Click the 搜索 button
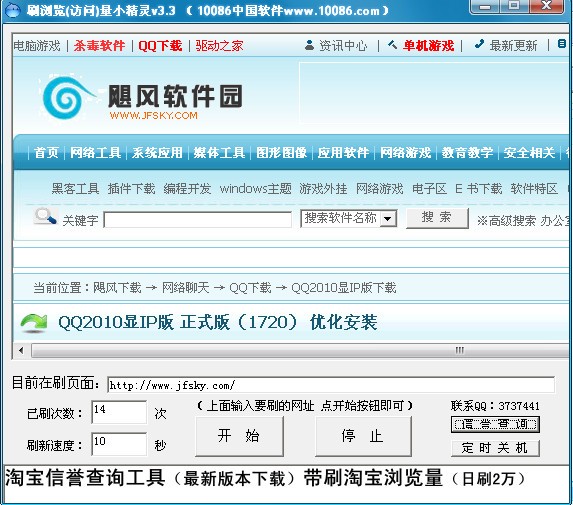Image resolution: width=573 pixels, height=505 pixels. [437, 218]
